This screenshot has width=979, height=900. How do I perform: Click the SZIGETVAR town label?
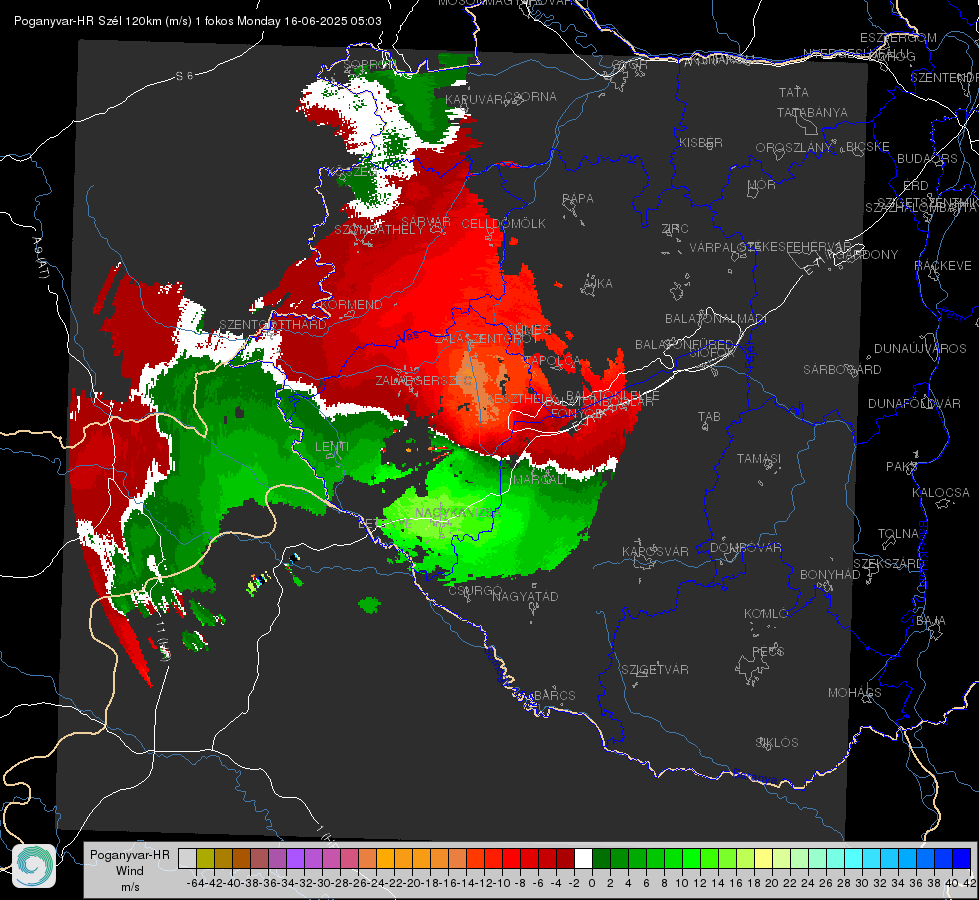pos(655,670)
